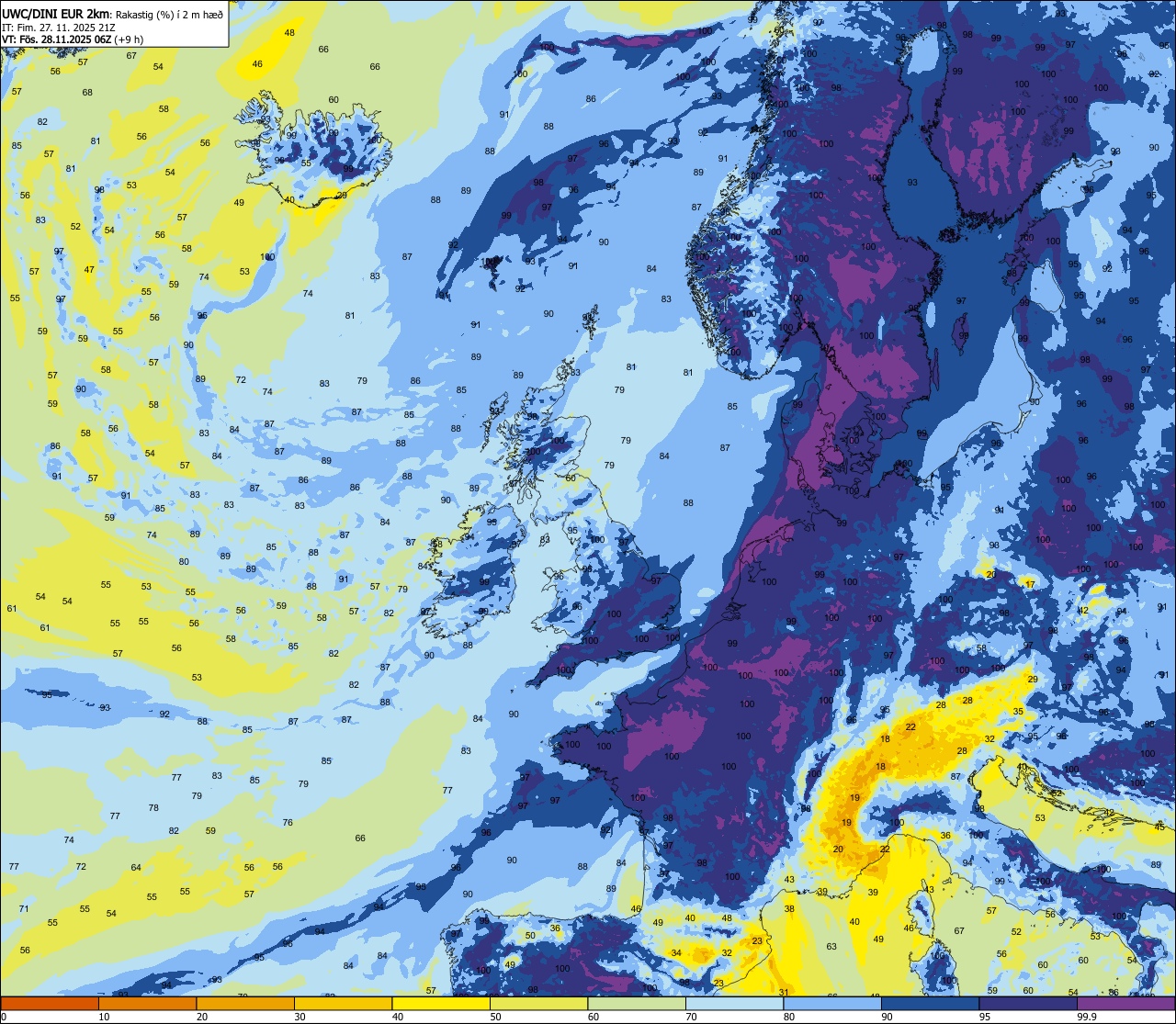Screen dimensions: 1176x1024
Task: Select the 95–99.9 indigo legend swatch
Action: tap(1028, 1003)
